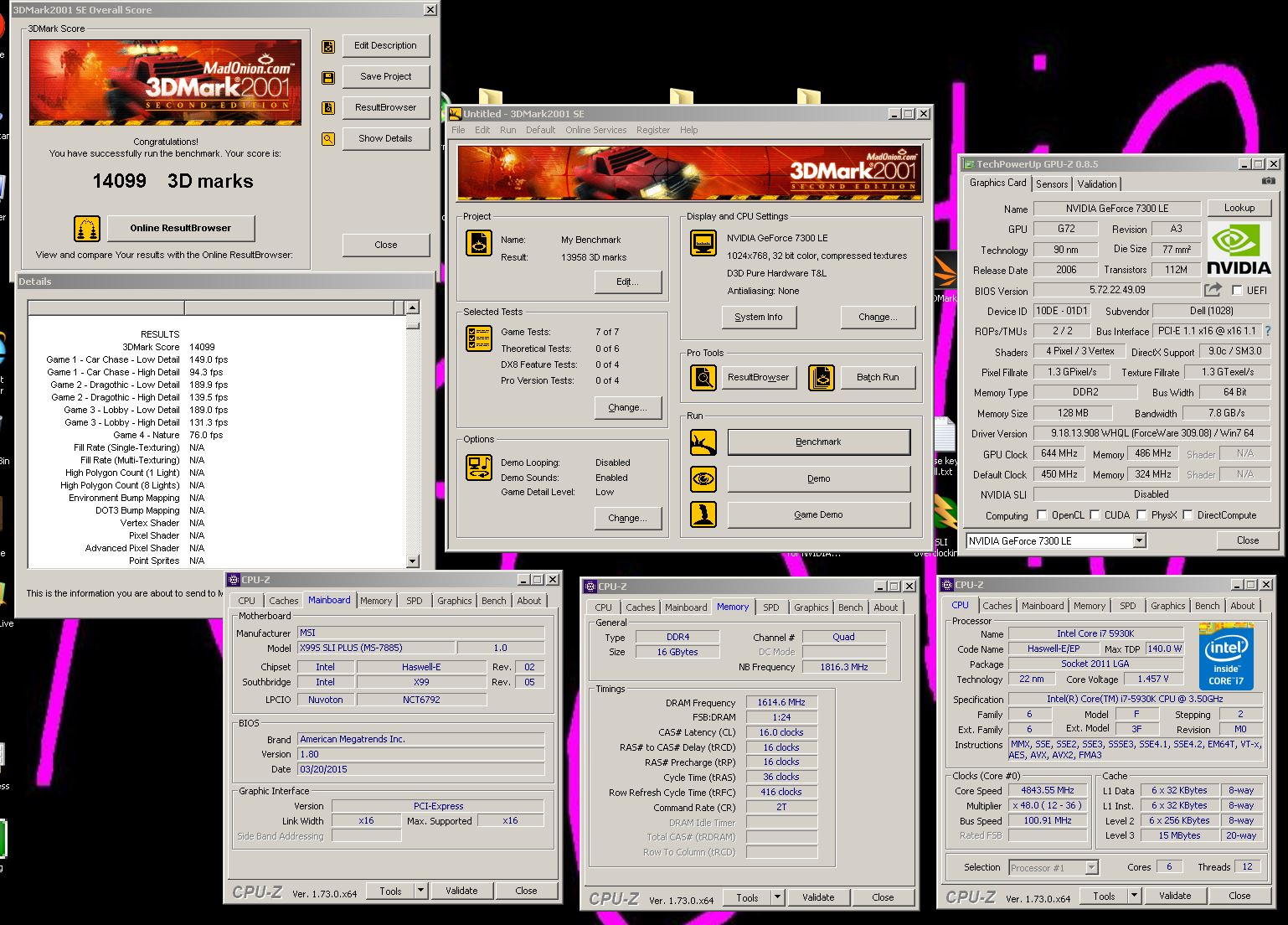Click the Demo eye icon
This screenshot has width=1288, height=925.
[x=703, y=478]
